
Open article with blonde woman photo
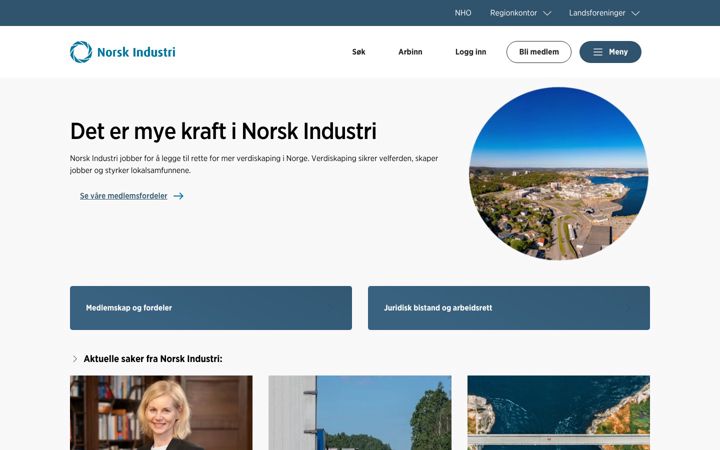tap(161, 413)
